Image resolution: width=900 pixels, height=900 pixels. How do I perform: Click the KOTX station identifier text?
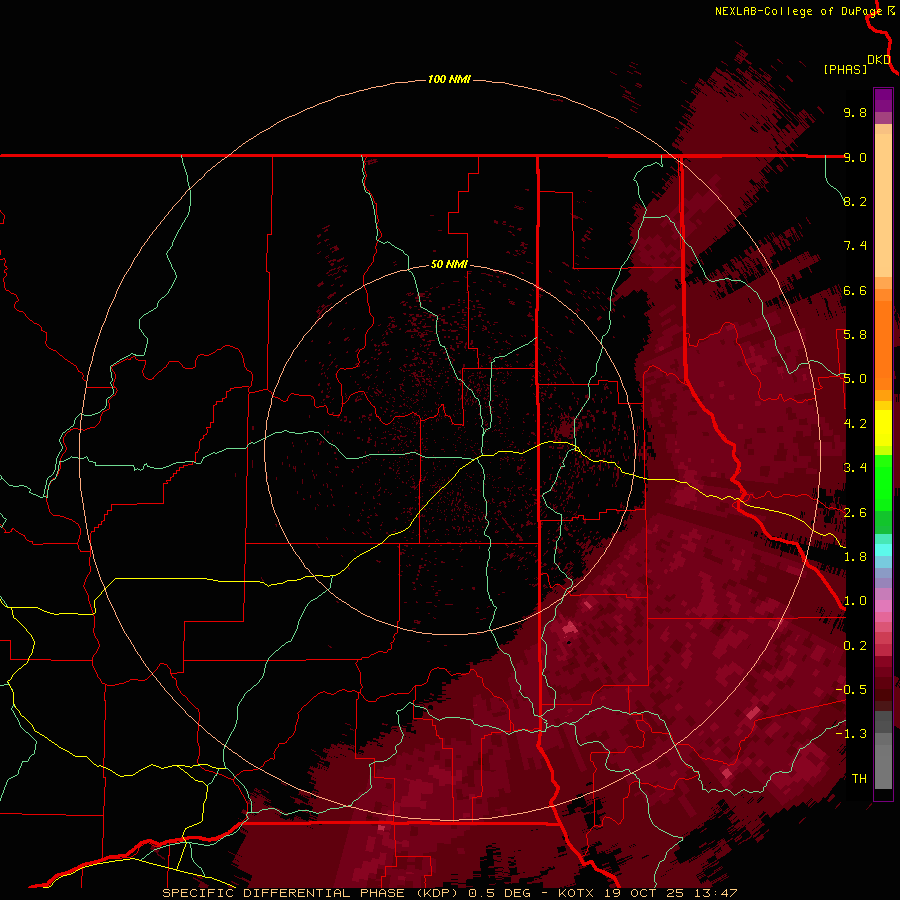tap(576, 893)
